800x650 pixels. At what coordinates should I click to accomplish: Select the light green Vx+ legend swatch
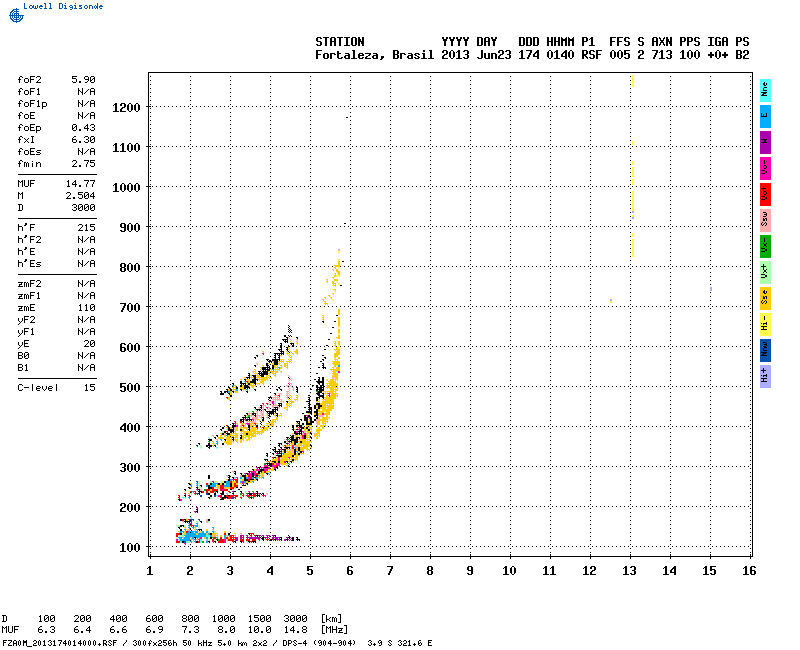pyautogui.click(x=765, y=272)
